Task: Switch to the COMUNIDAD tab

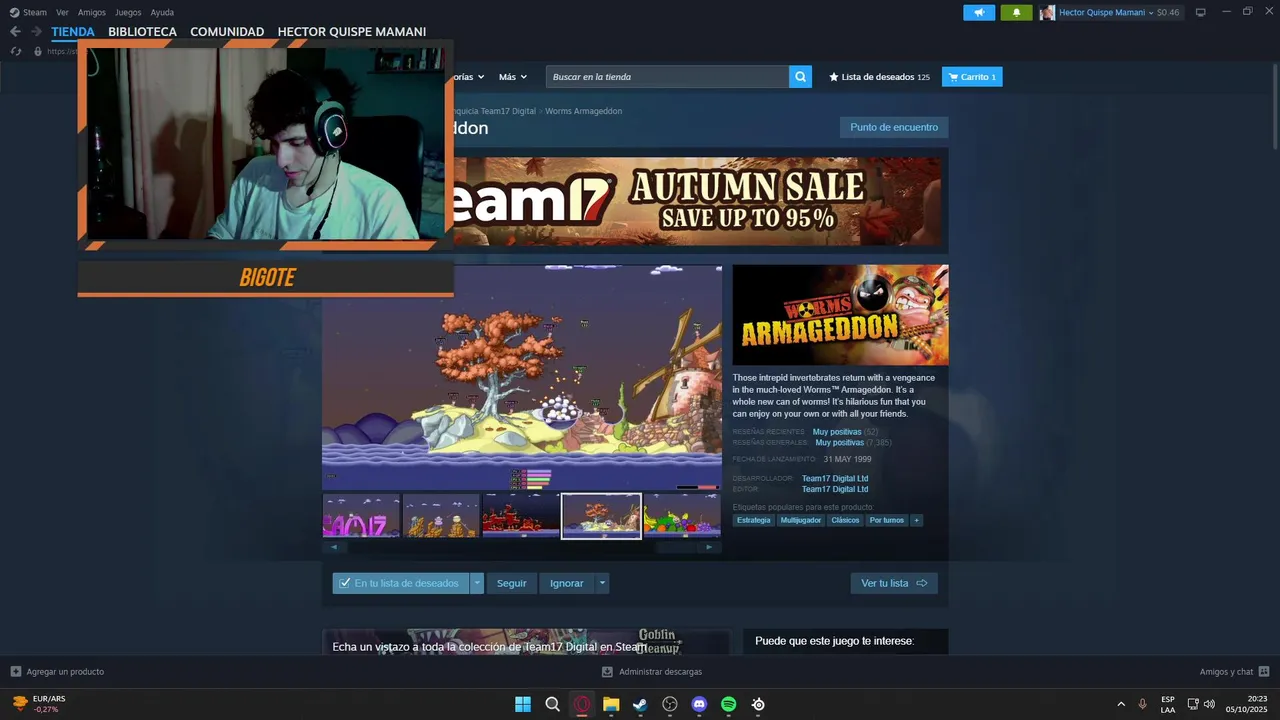Action: (x=227, y=32)
